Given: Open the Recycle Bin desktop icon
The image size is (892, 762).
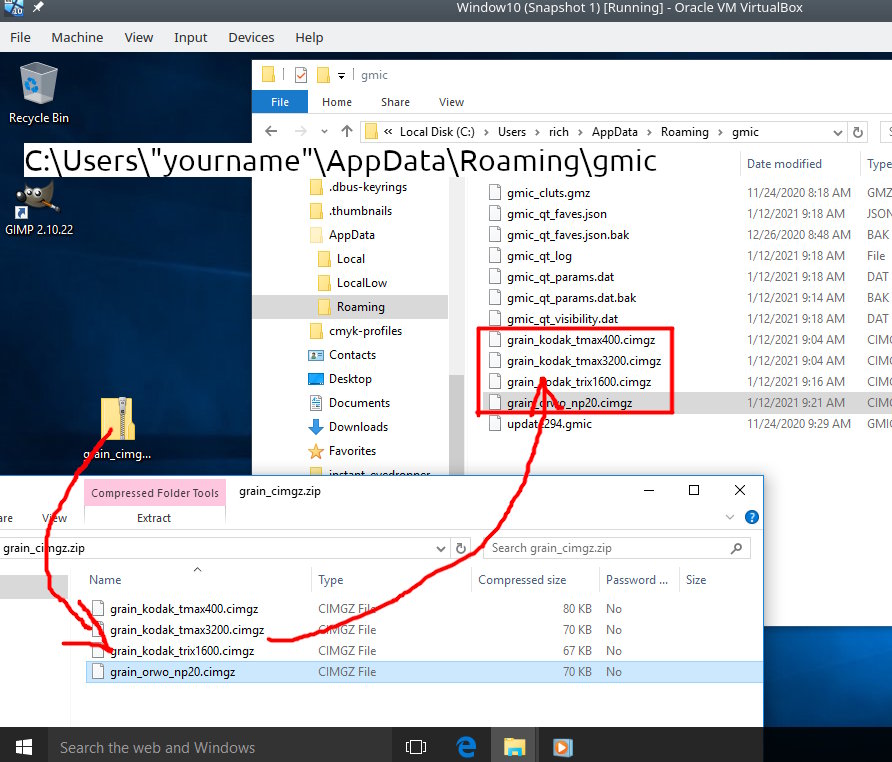Looking at the screenshot, I should [x=39, y=93].
